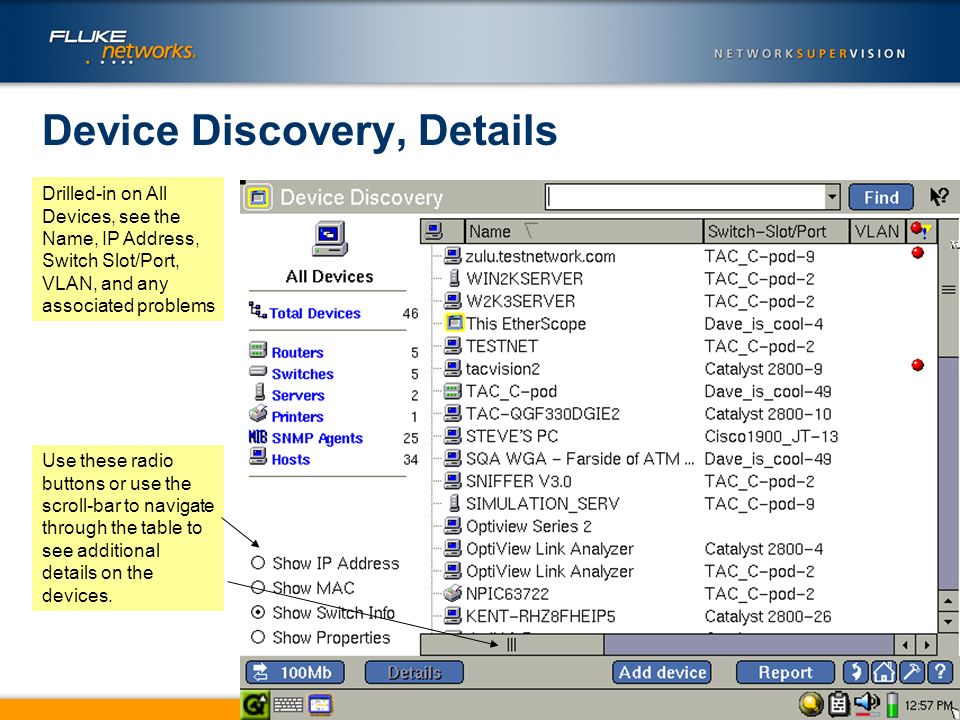The height and width of the screenshot is (720, 960).
Task: Click the vertical scrollbar thumb
Action: pos(948,288)
